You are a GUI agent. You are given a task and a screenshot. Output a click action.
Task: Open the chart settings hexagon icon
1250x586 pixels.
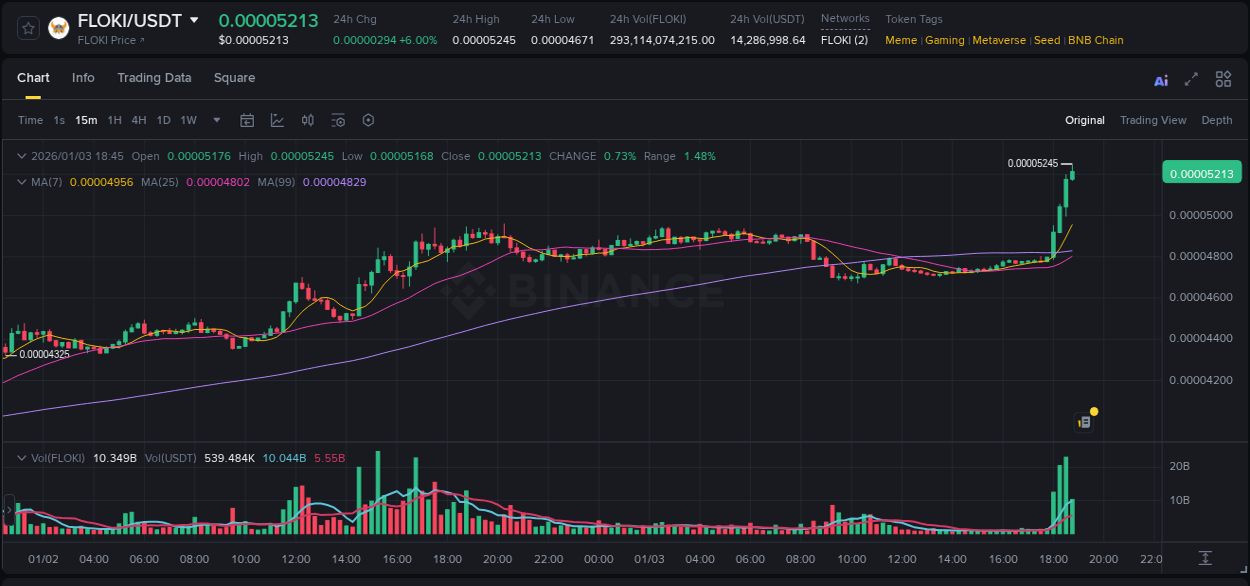pos(368,120)
